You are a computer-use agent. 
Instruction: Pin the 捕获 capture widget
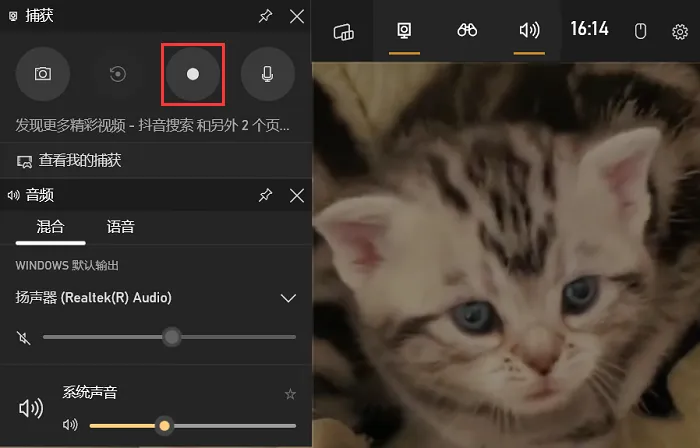click(x=266, y=17)
